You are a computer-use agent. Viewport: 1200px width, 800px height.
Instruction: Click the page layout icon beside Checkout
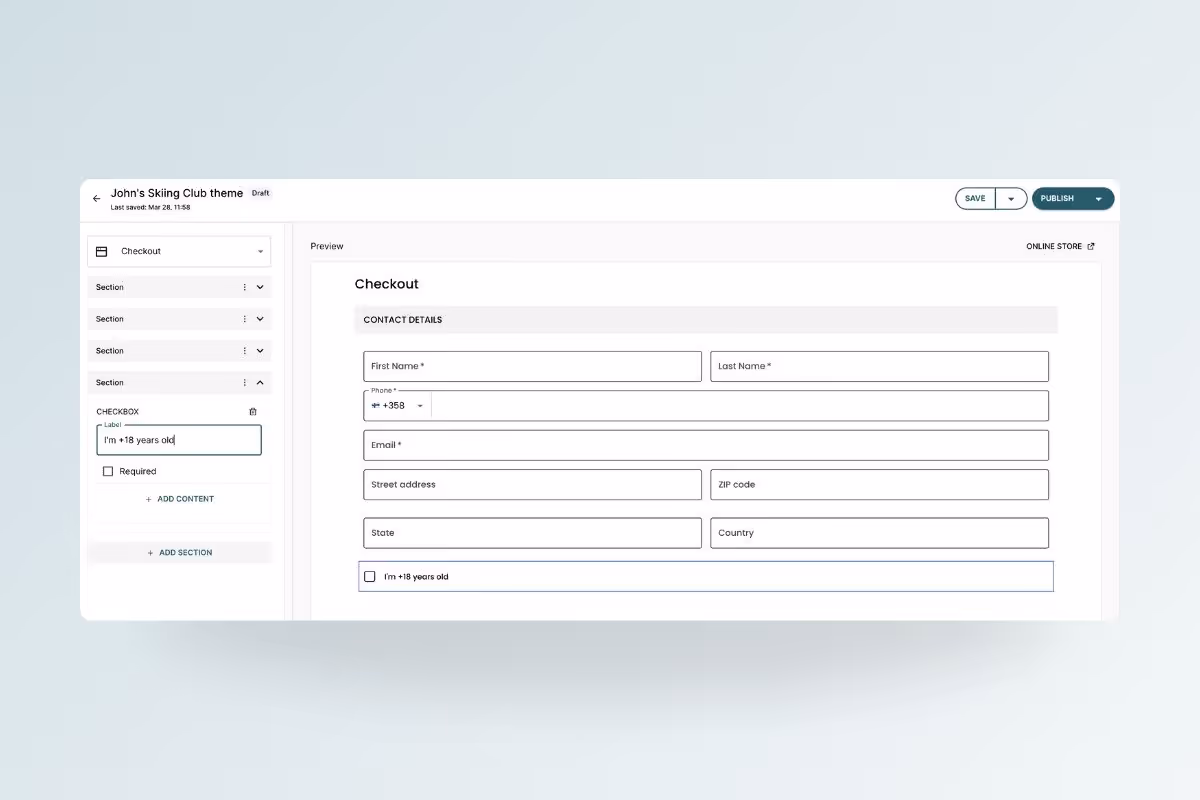click(100, 251)
